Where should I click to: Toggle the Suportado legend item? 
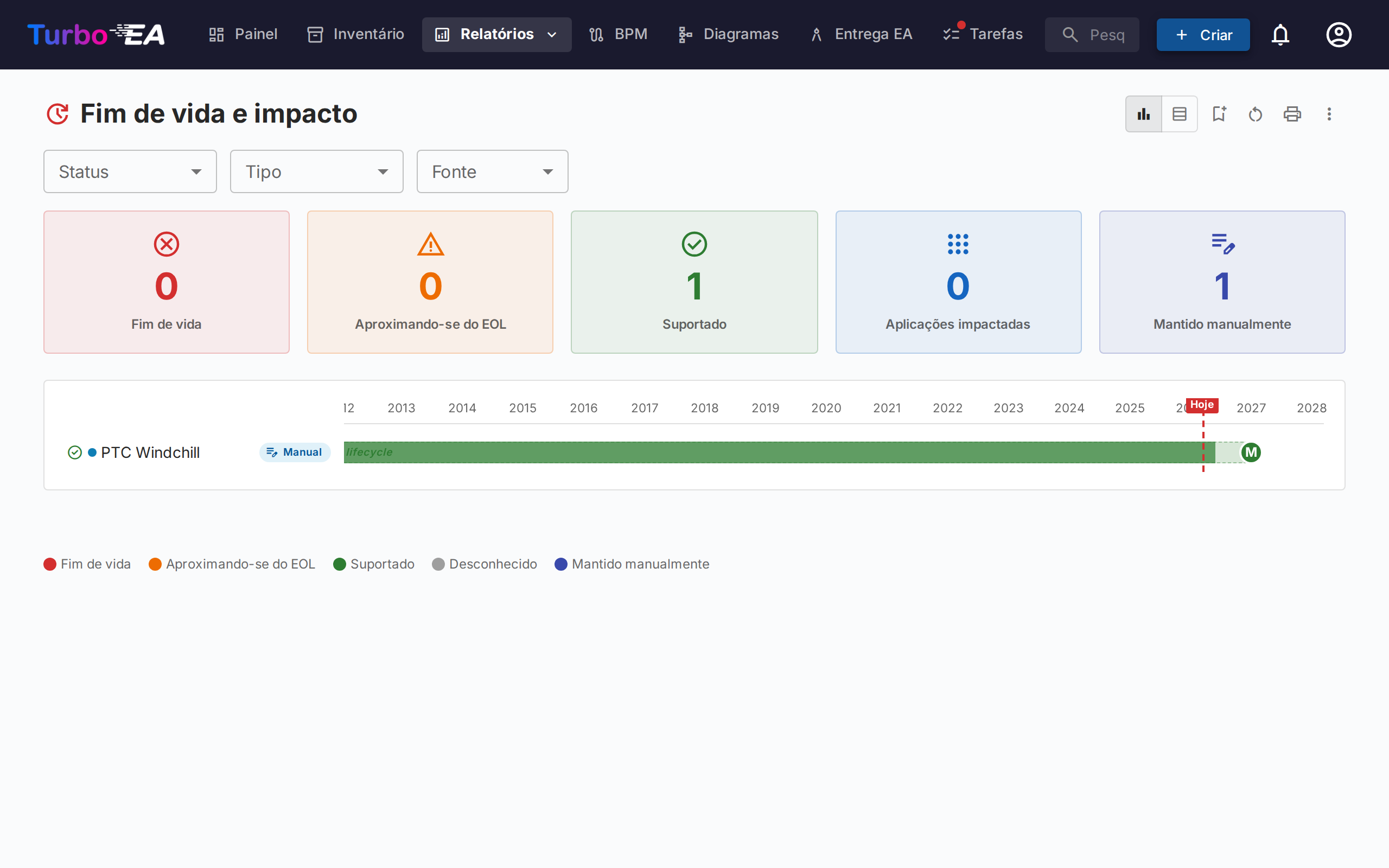[x=374, y=564]
